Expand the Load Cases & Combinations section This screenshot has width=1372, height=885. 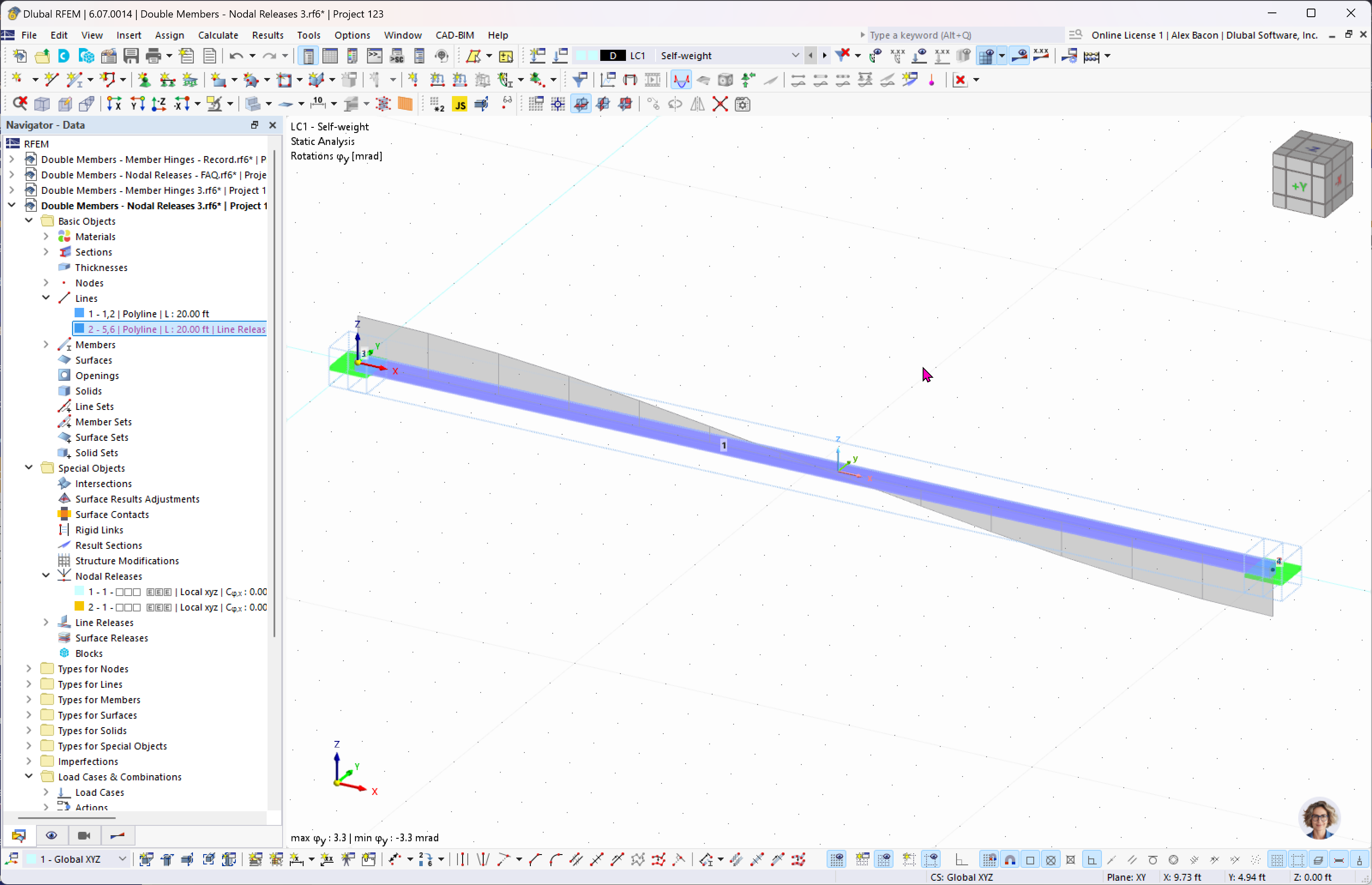[x=28, y=777]
